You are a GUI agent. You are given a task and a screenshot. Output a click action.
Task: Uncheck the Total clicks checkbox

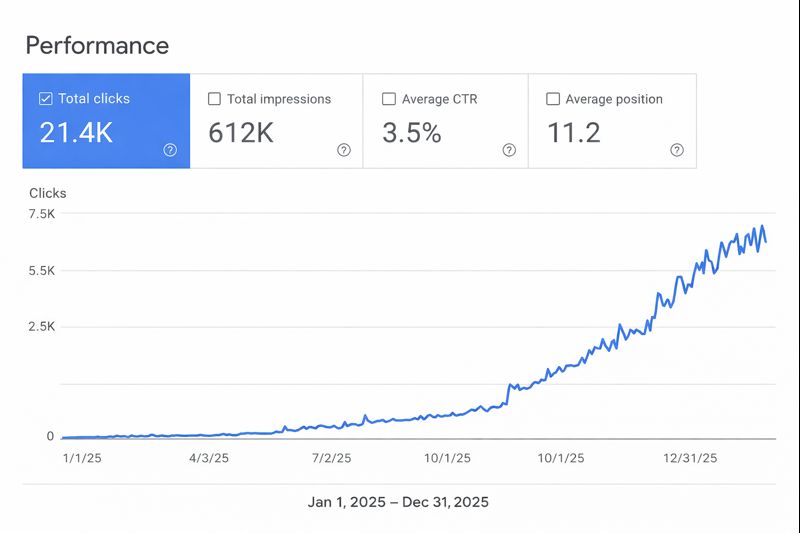point(45,99)
